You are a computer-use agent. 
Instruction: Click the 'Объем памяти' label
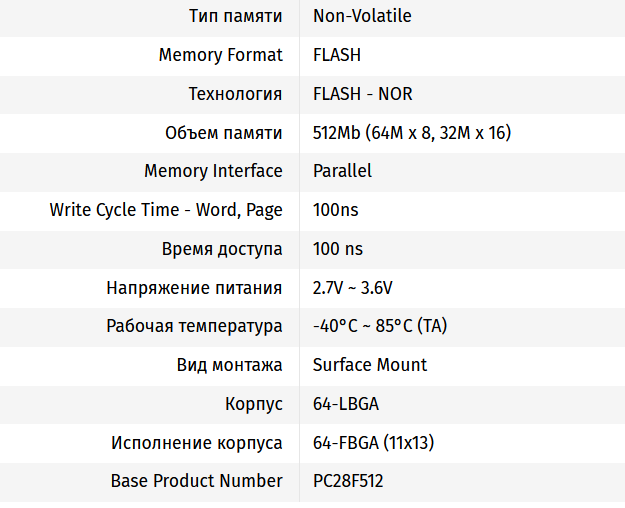pos(223,133)
